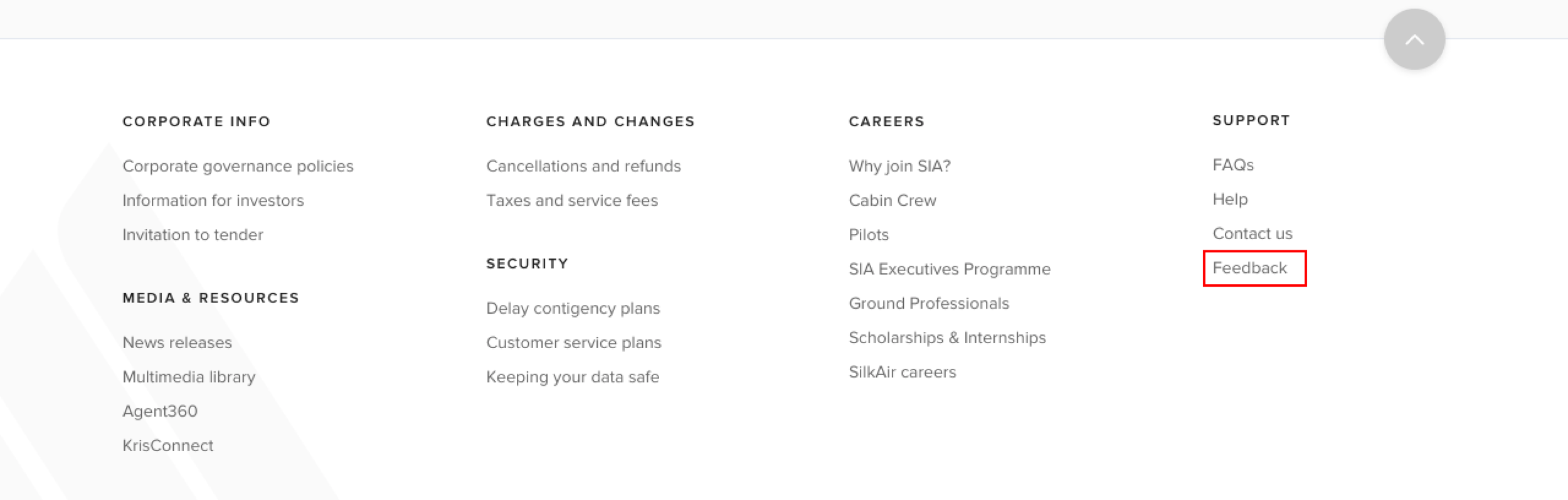Viewport: 1568px width, 500px height.
Task: Visit Agent360 link
Action: coord(160,411)
